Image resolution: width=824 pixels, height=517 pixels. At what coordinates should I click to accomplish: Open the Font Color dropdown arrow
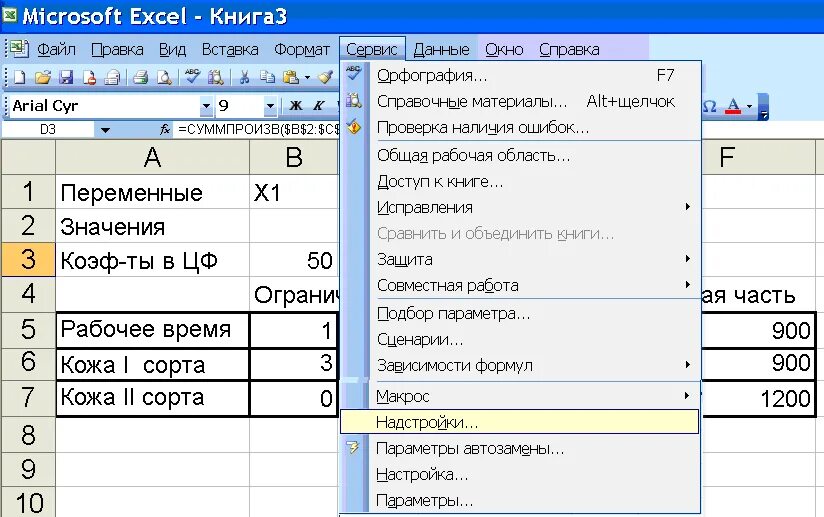[749, 106]
